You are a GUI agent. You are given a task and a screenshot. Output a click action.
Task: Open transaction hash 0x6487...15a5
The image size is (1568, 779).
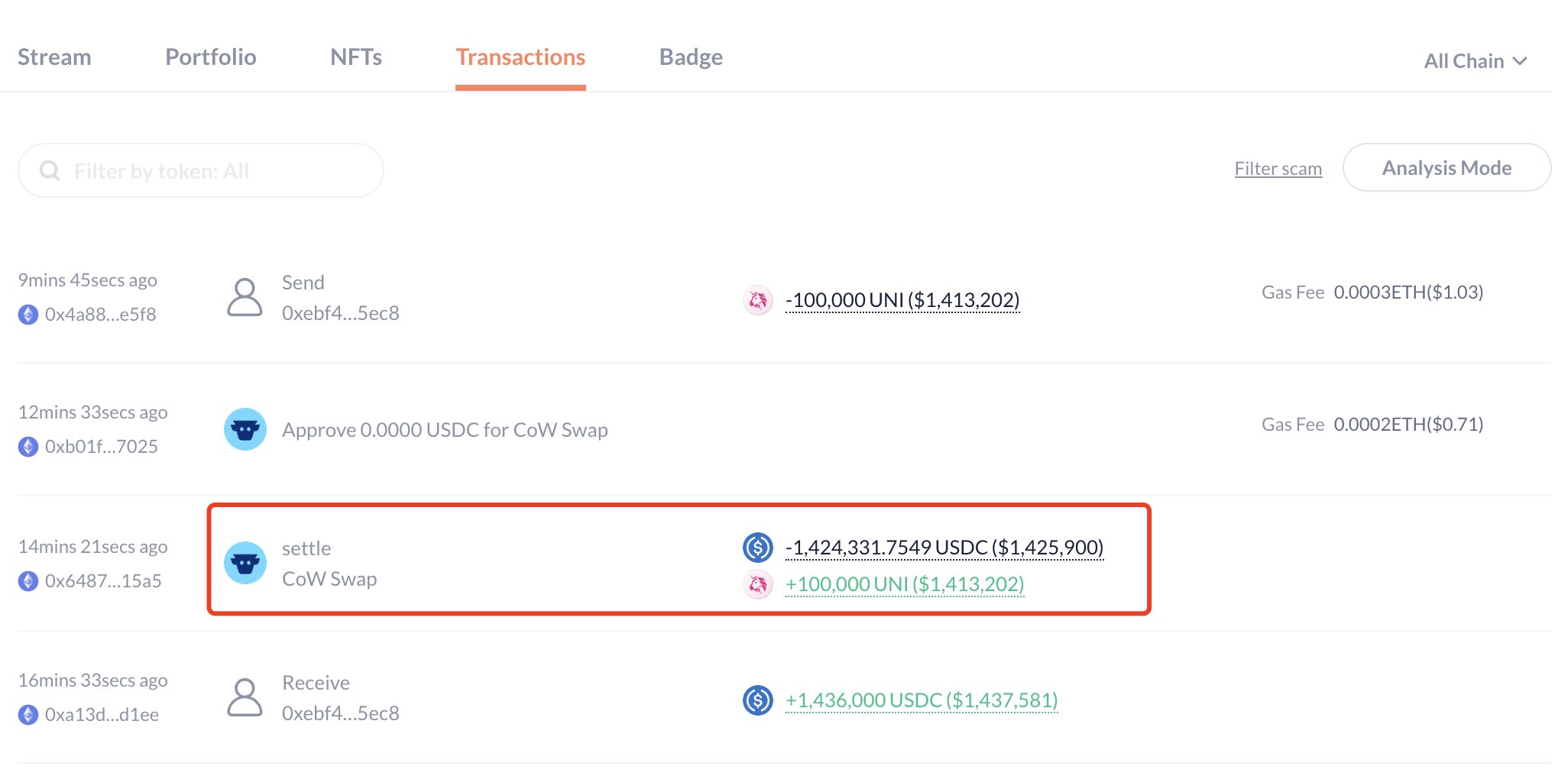click(x=103, y=581)
